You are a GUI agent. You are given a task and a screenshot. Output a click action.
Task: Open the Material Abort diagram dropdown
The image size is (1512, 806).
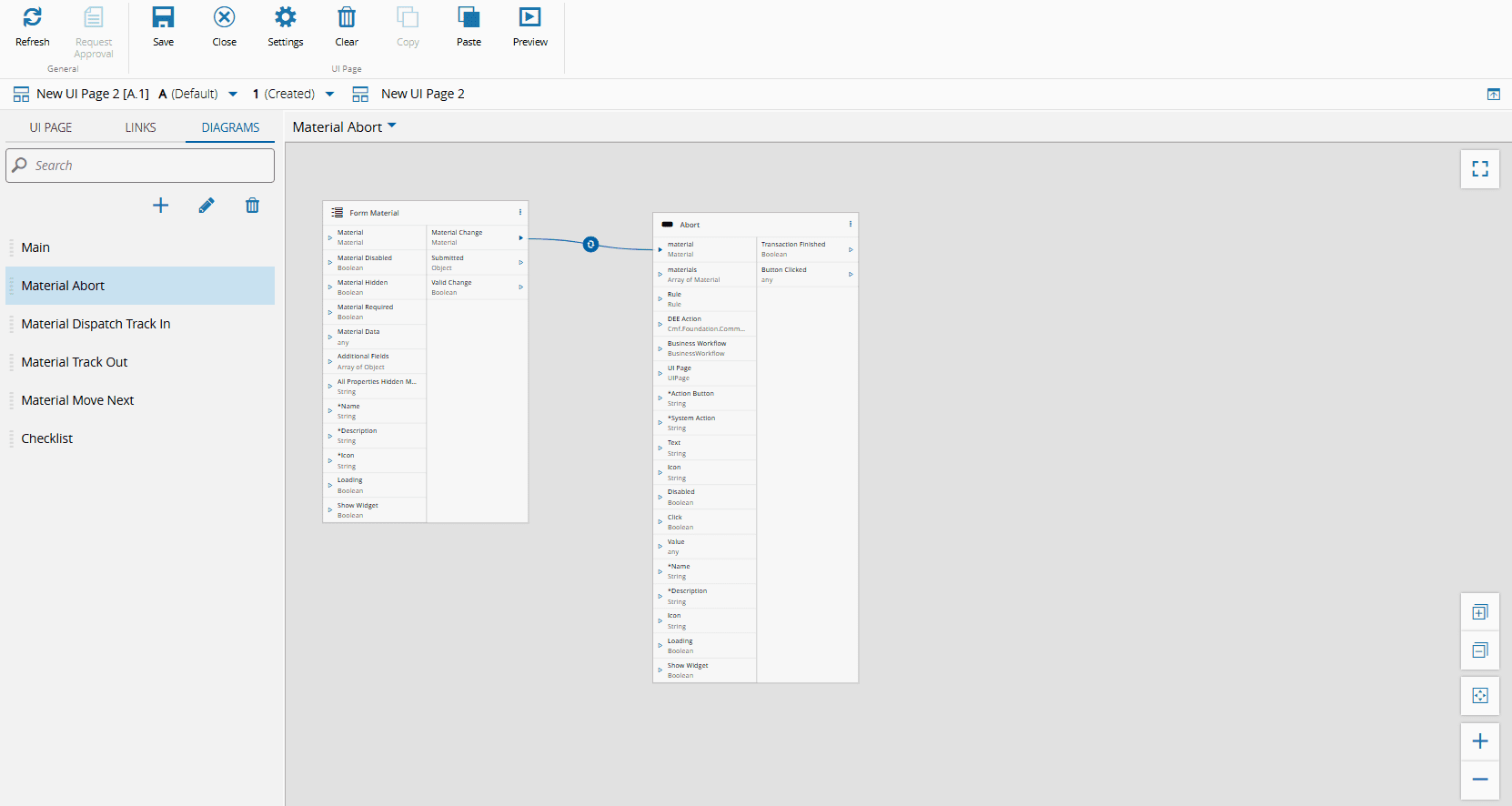click(392, 126)
